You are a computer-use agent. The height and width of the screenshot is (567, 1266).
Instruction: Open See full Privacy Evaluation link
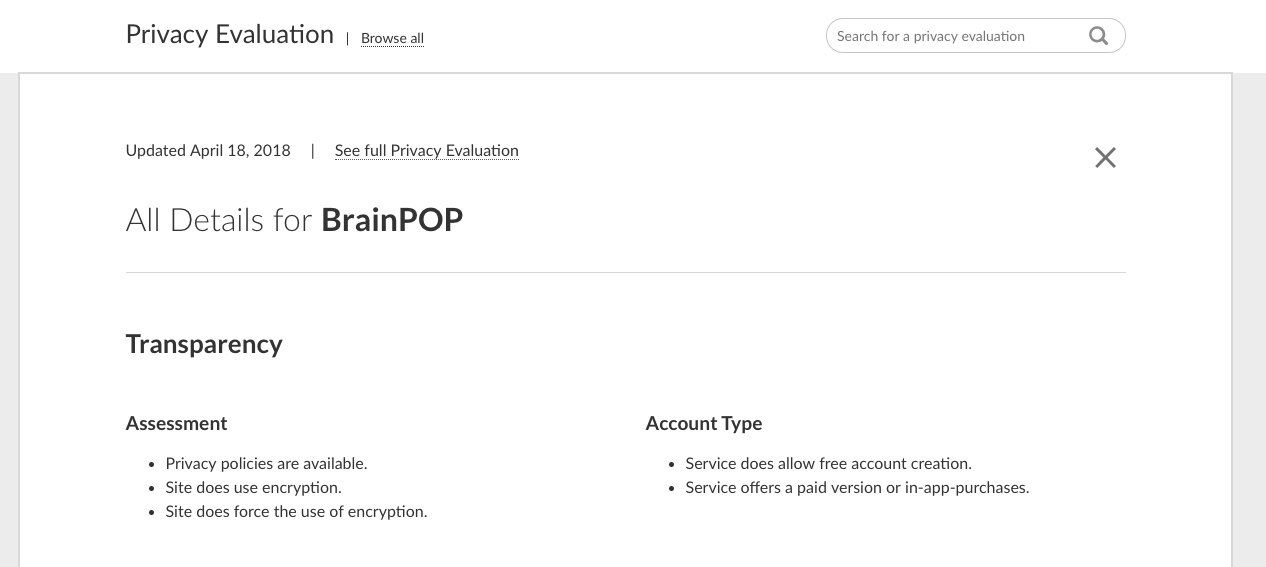426,151
